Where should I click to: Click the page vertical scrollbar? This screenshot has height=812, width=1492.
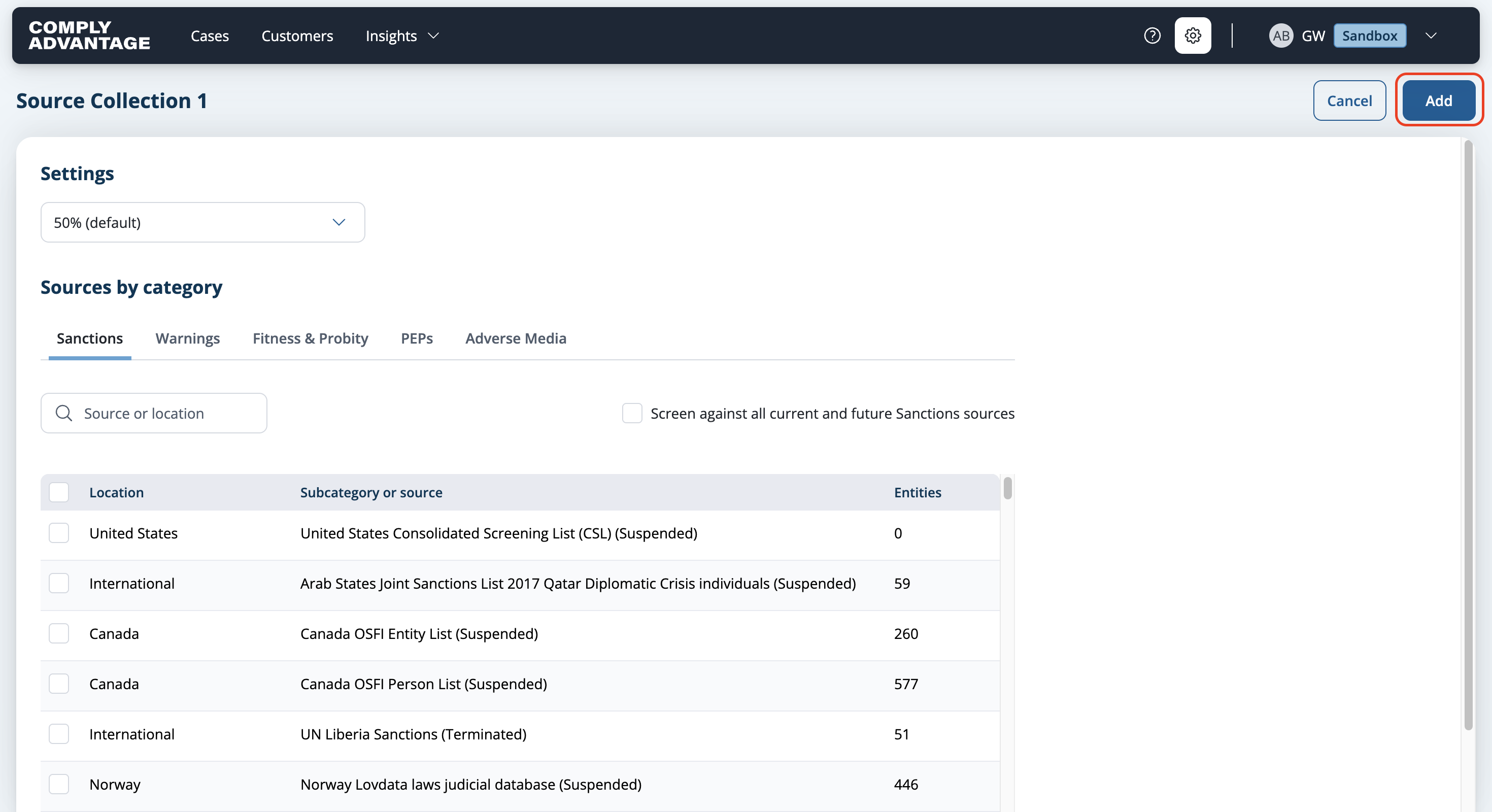[1468, 434]
